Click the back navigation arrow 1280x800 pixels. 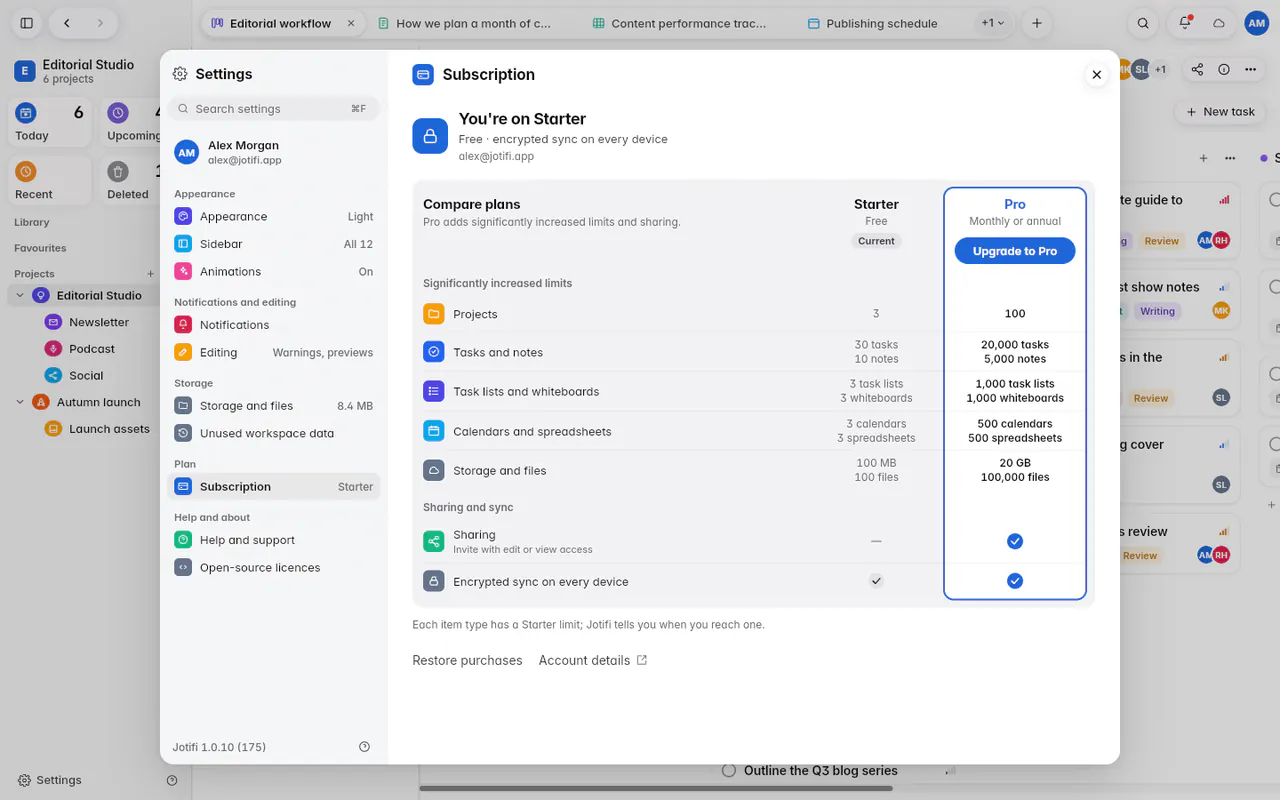point(66,23)
